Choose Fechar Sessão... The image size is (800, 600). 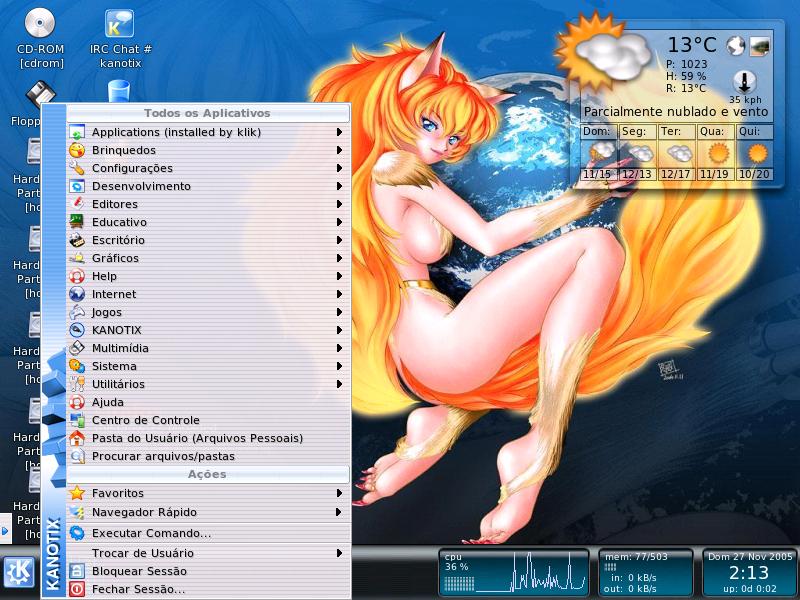click(208, 589)
